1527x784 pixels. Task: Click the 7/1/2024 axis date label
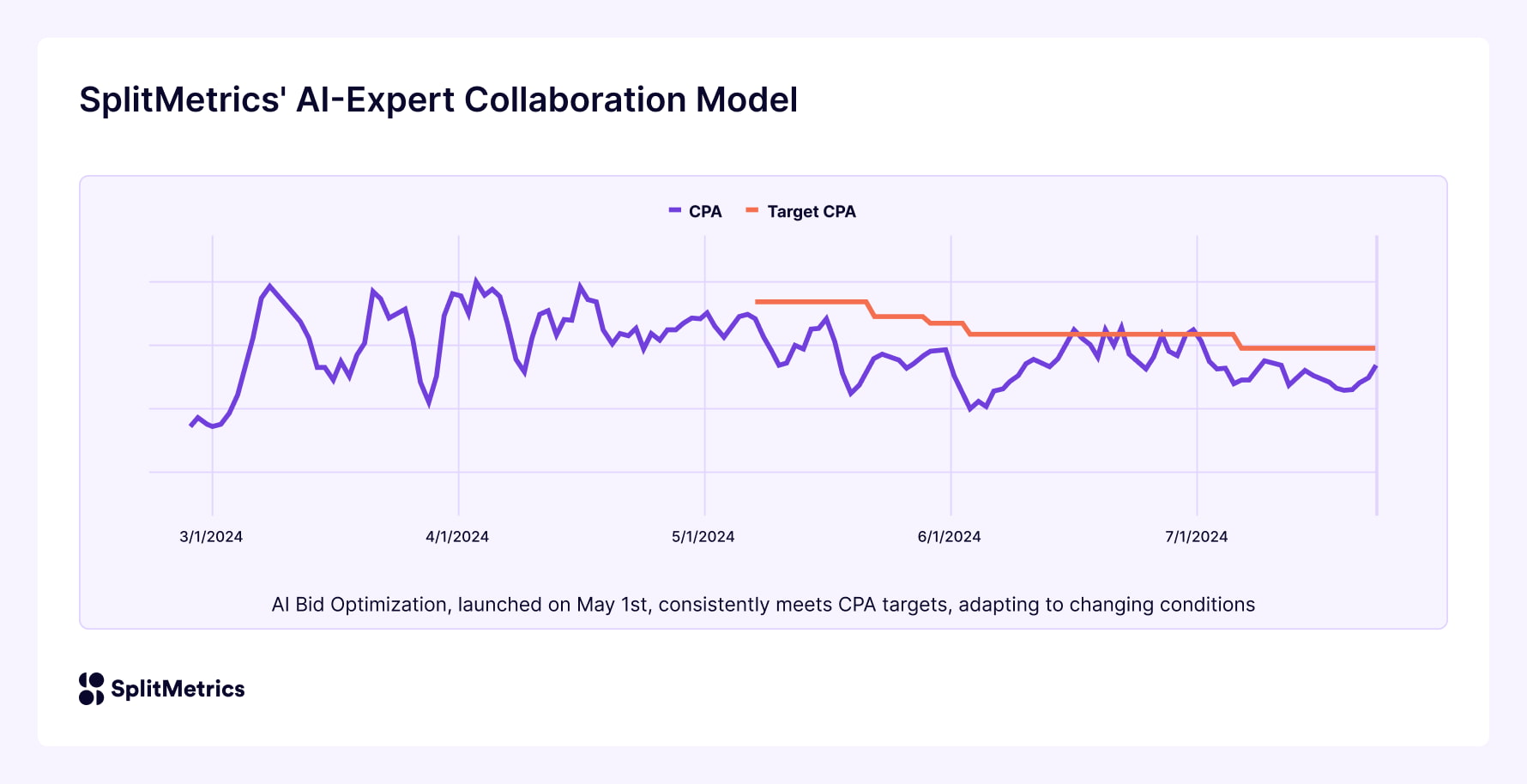1196,537
